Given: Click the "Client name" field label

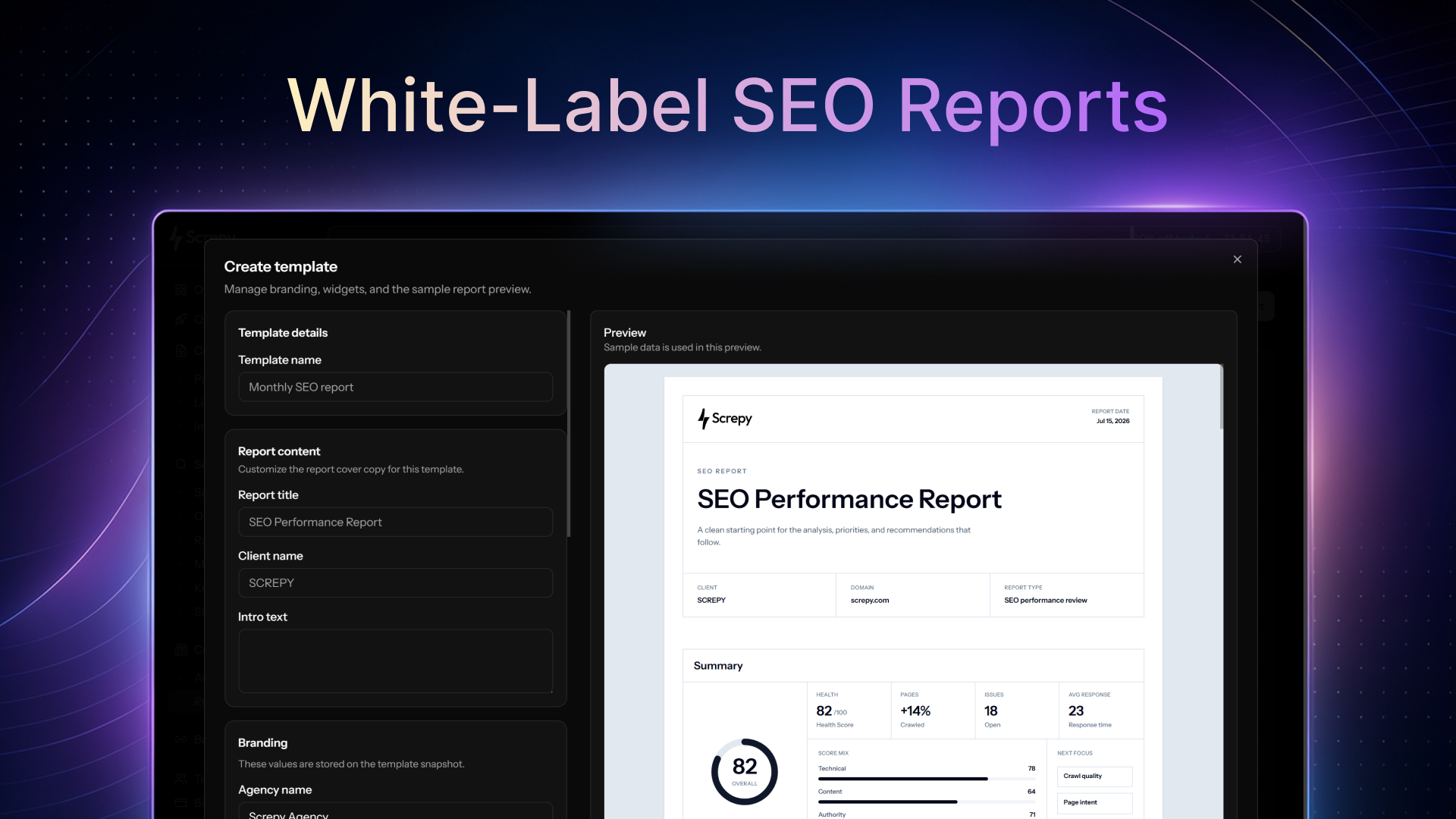Looking at the screenshot, I should [x=271, y=556].
